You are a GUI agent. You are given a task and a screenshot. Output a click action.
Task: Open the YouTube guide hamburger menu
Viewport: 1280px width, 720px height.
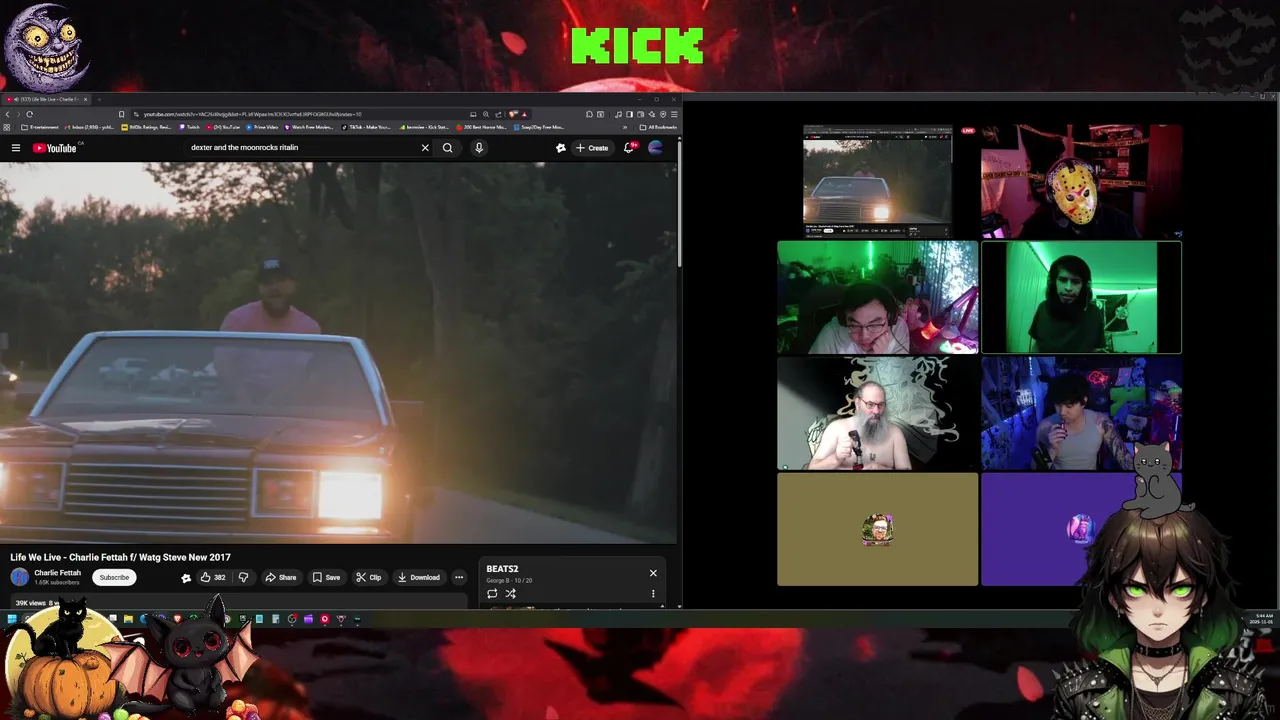click(15, 148)
